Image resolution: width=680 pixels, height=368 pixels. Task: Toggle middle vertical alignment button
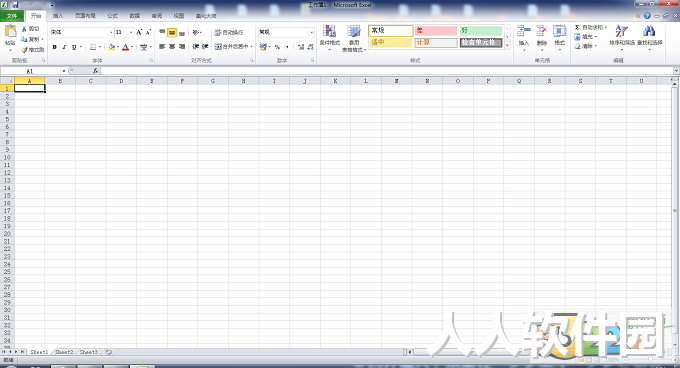(x=172, y=33)
